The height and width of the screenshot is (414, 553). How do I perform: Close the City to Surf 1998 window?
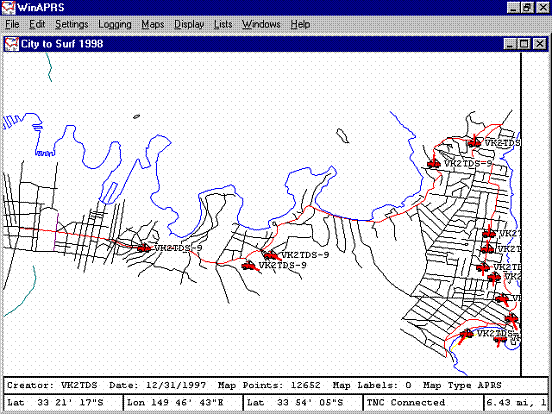540,44
